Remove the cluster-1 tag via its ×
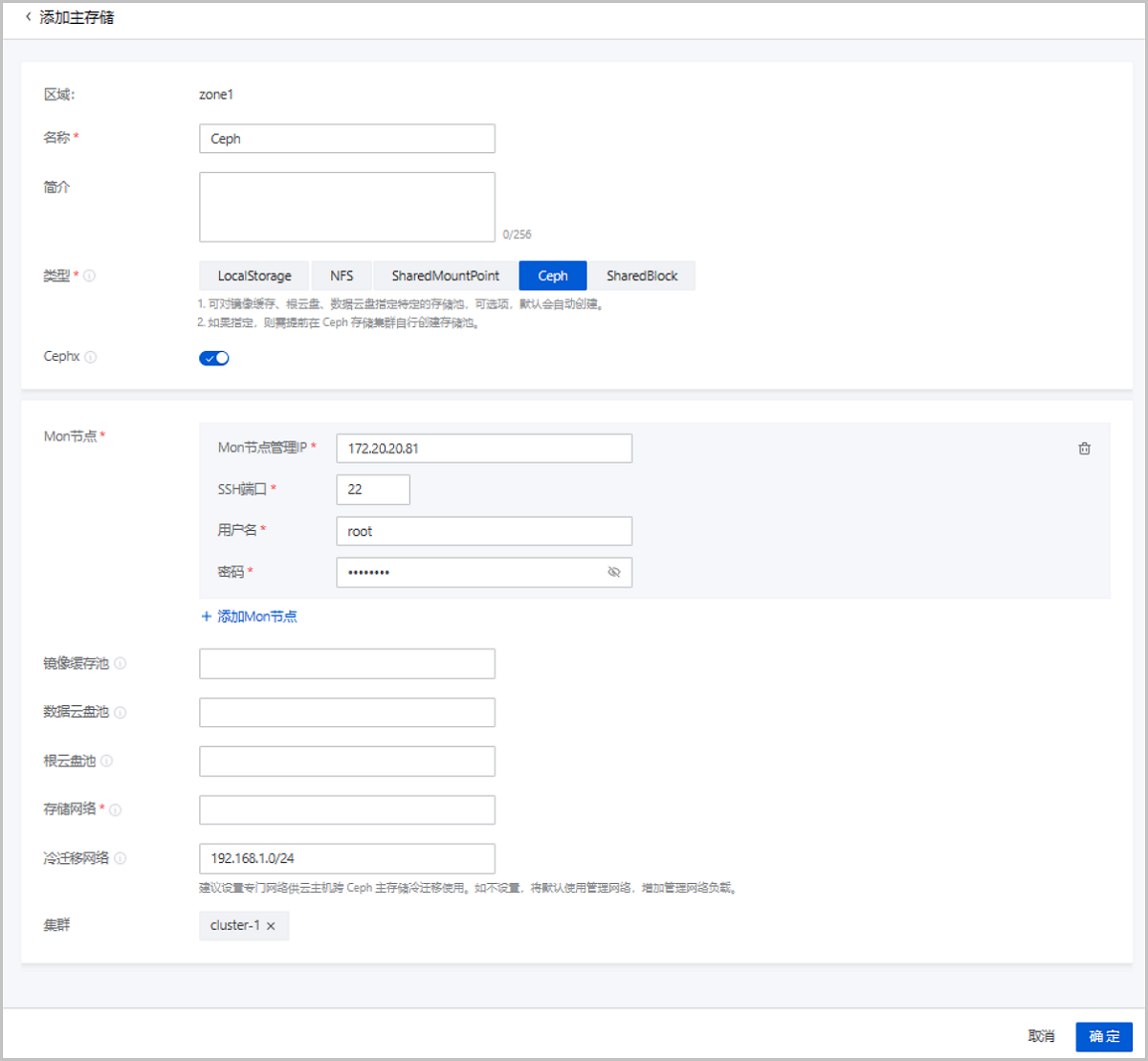The height and width of the screenshot is (1061, 1148). click(272, 926)
